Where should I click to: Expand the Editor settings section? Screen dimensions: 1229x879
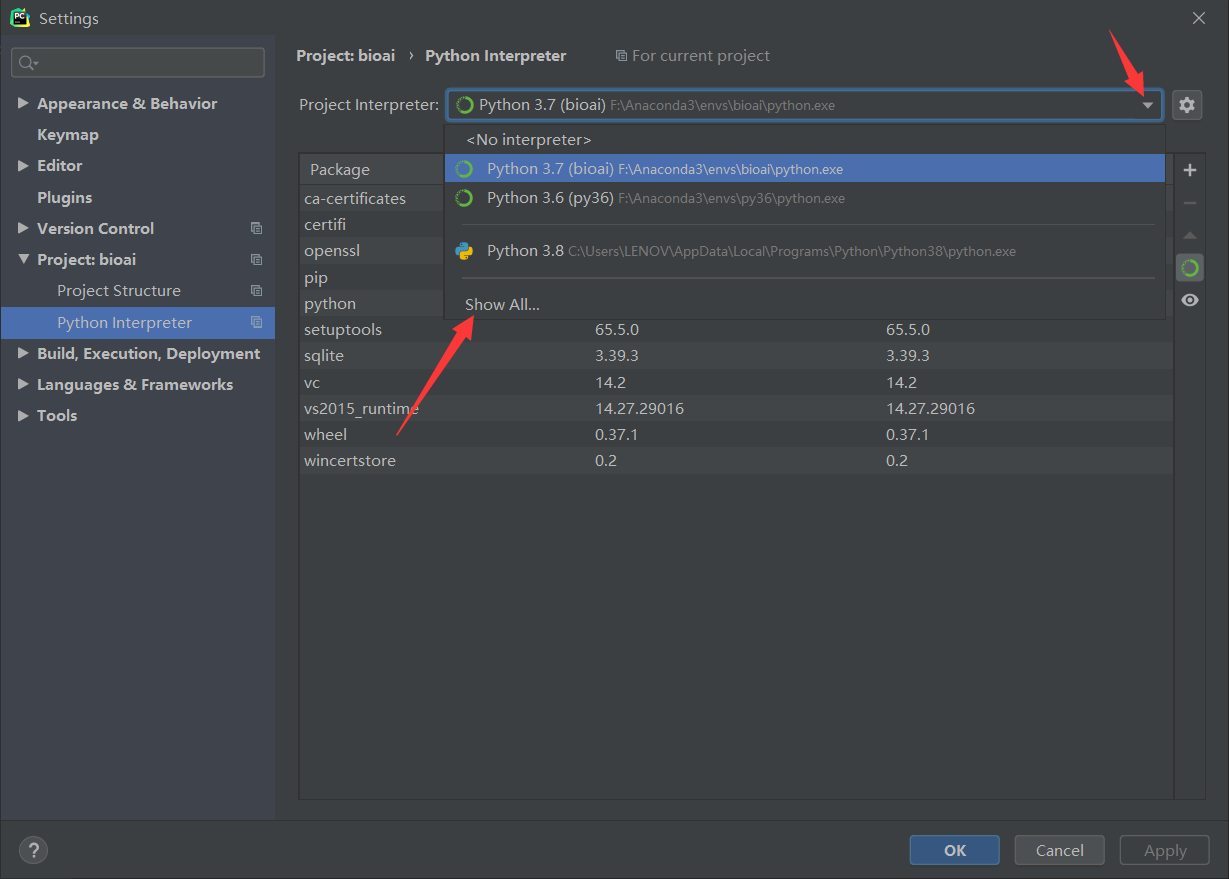[x=23, y=165]
